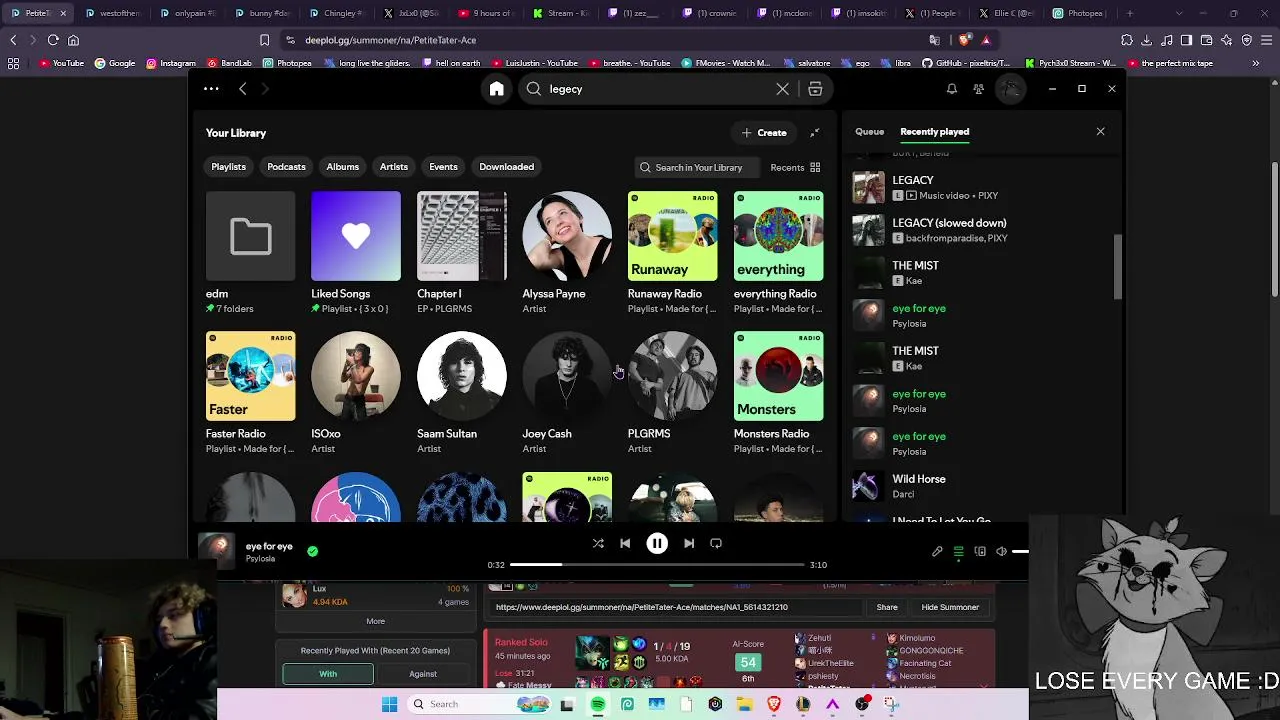
Task: Go to Spotify Home
Action: tap(496, 89)
